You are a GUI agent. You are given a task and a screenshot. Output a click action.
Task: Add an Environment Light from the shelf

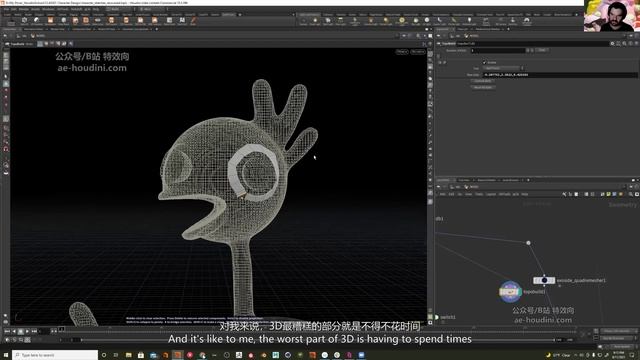(x=402, y=20)
